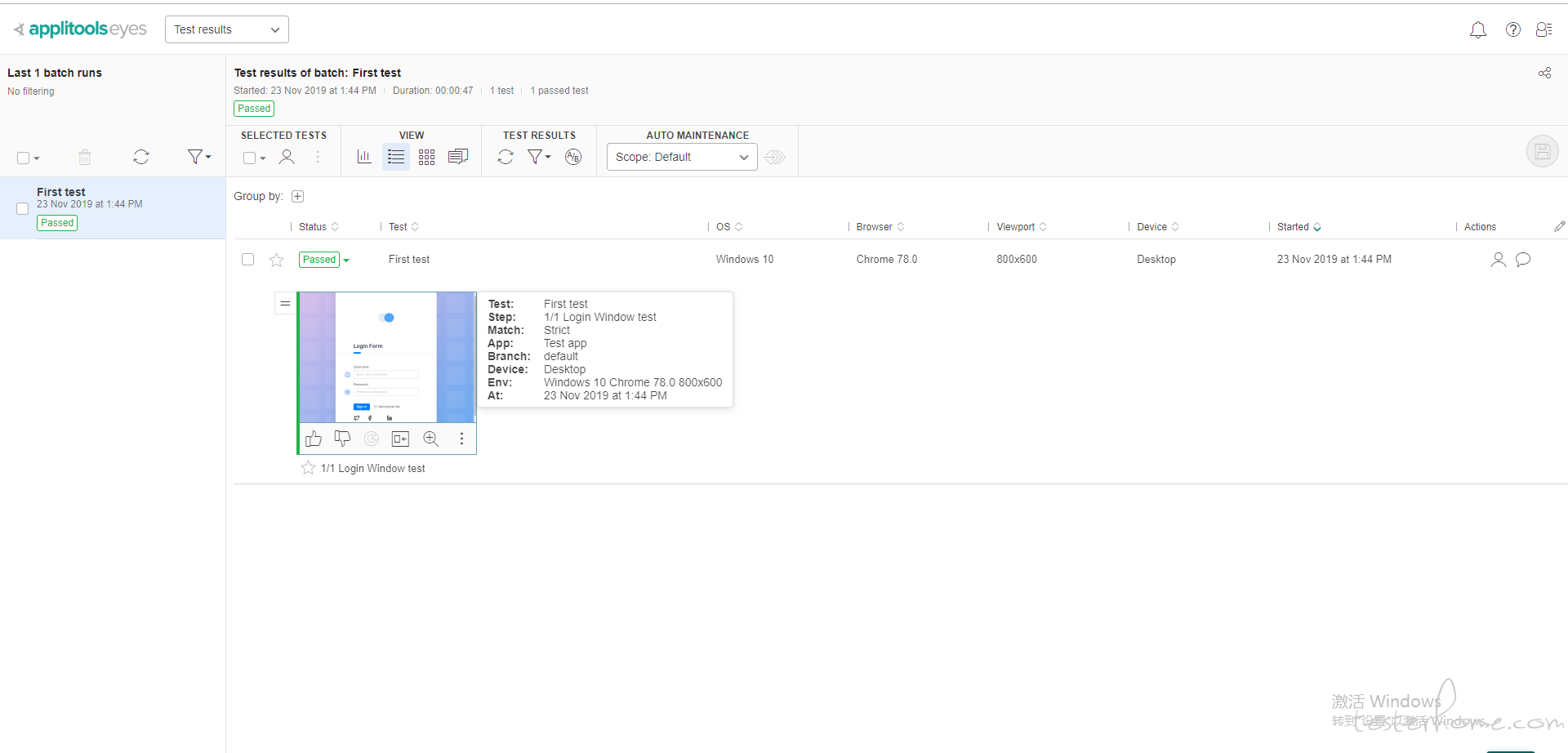1568x753 pixels.
Task: Click the Applitools Eyes logo
Action: 80,29
